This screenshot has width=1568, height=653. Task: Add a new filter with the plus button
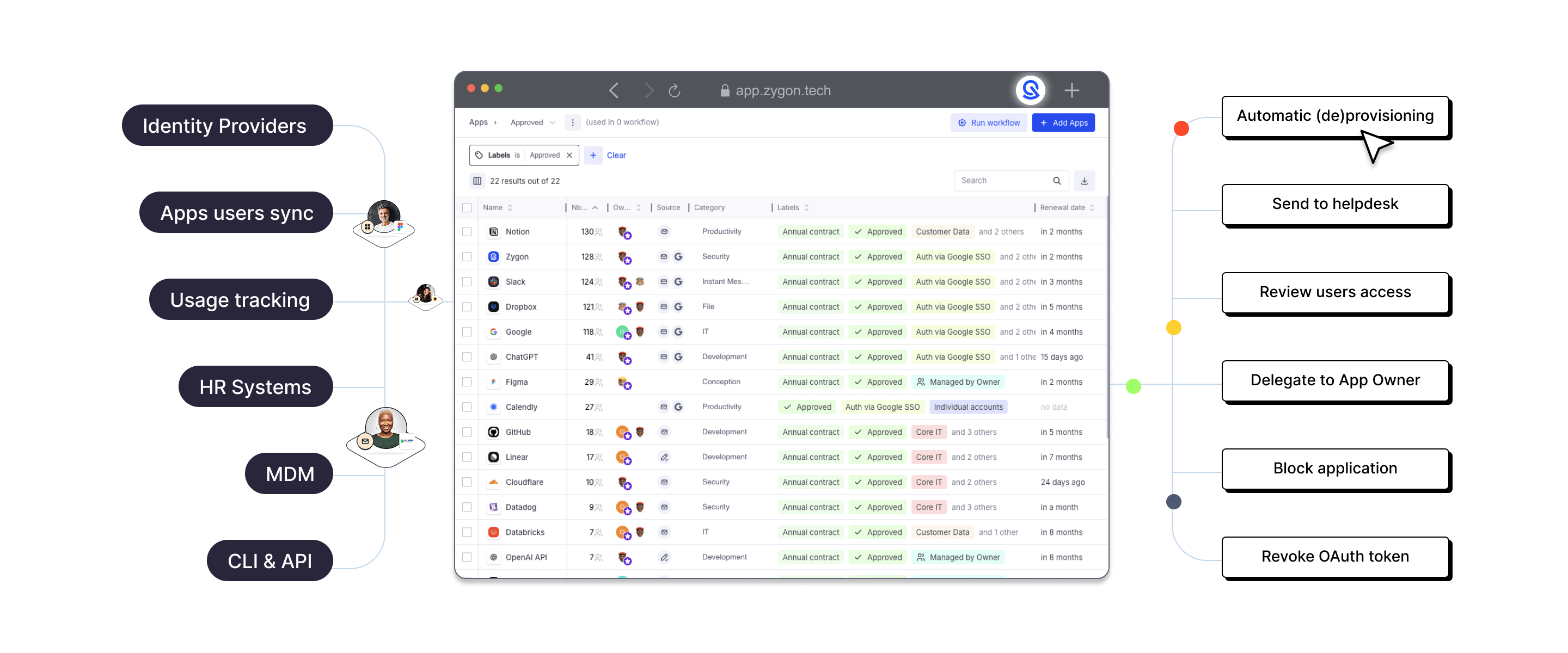(593, 155)
